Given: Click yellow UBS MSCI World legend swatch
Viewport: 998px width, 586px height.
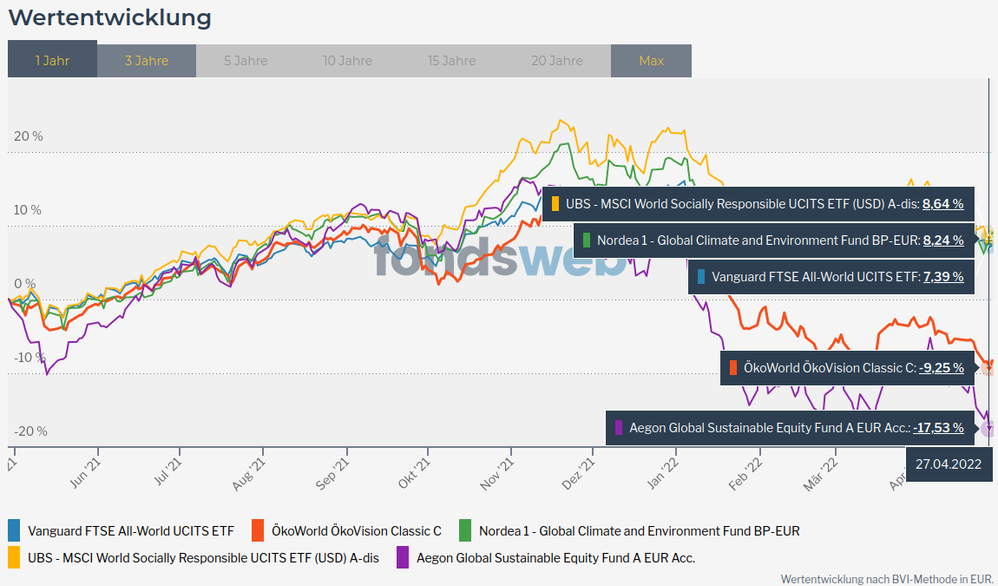Looking at the screenshot, I should (x=14, y=558).
